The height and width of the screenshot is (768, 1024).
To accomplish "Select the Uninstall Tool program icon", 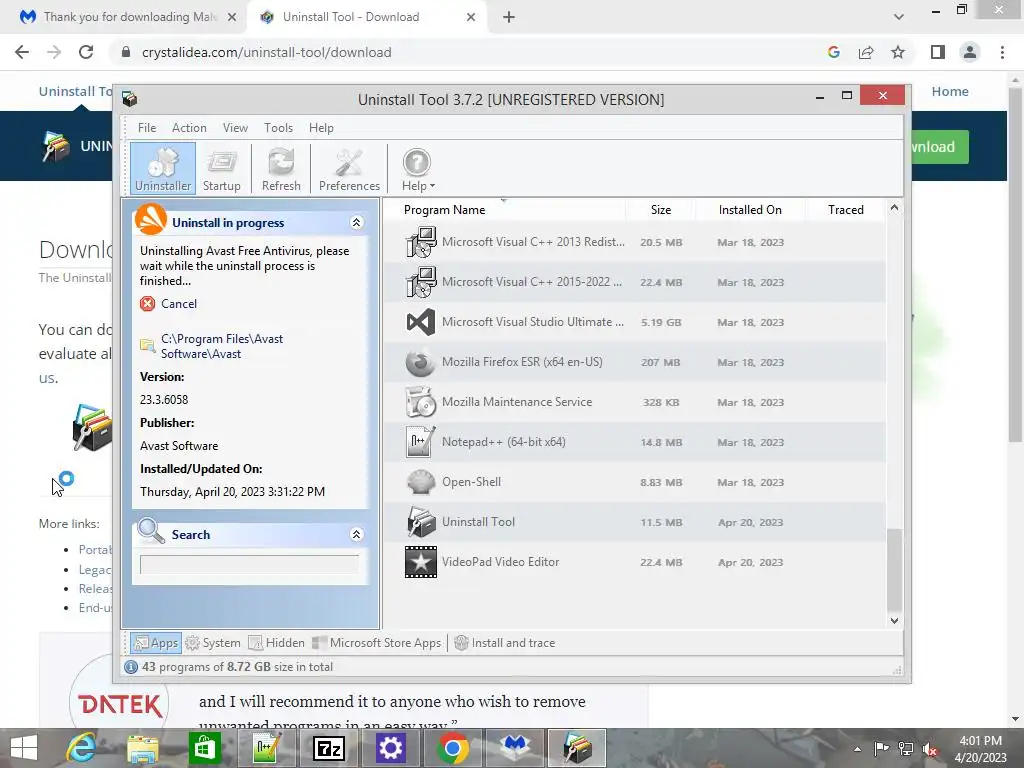I will pos(421,522).
